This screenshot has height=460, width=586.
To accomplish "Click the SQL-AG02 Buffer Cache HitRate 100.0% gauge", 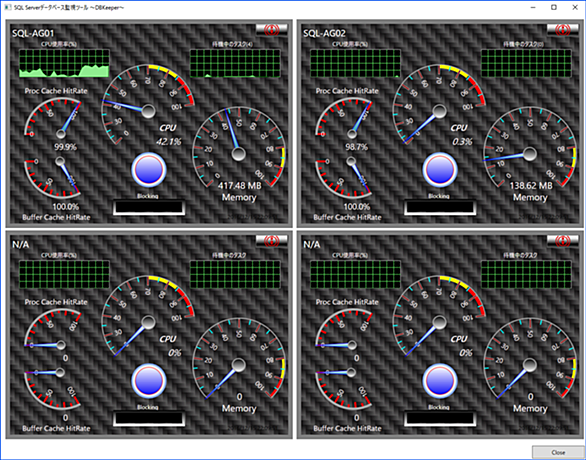I will (x=344, y=179).
